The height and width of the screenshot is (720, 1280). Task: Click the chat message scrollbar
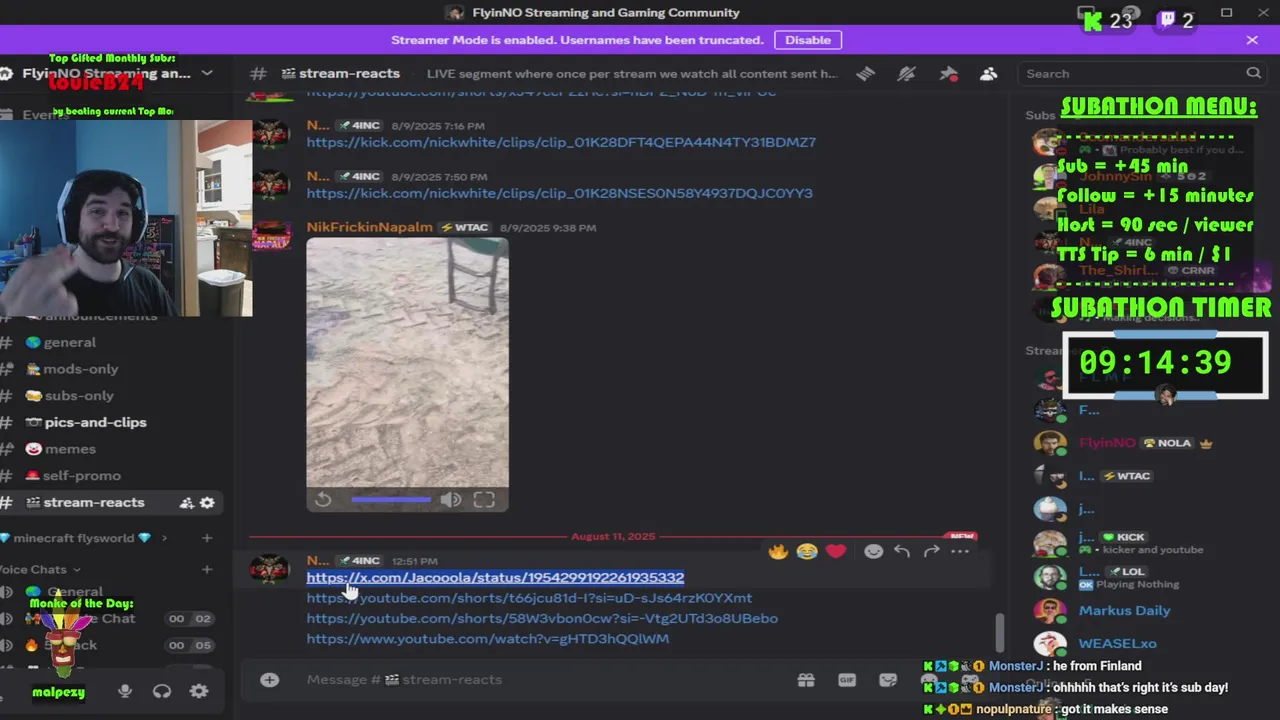(x=999, y=632)
